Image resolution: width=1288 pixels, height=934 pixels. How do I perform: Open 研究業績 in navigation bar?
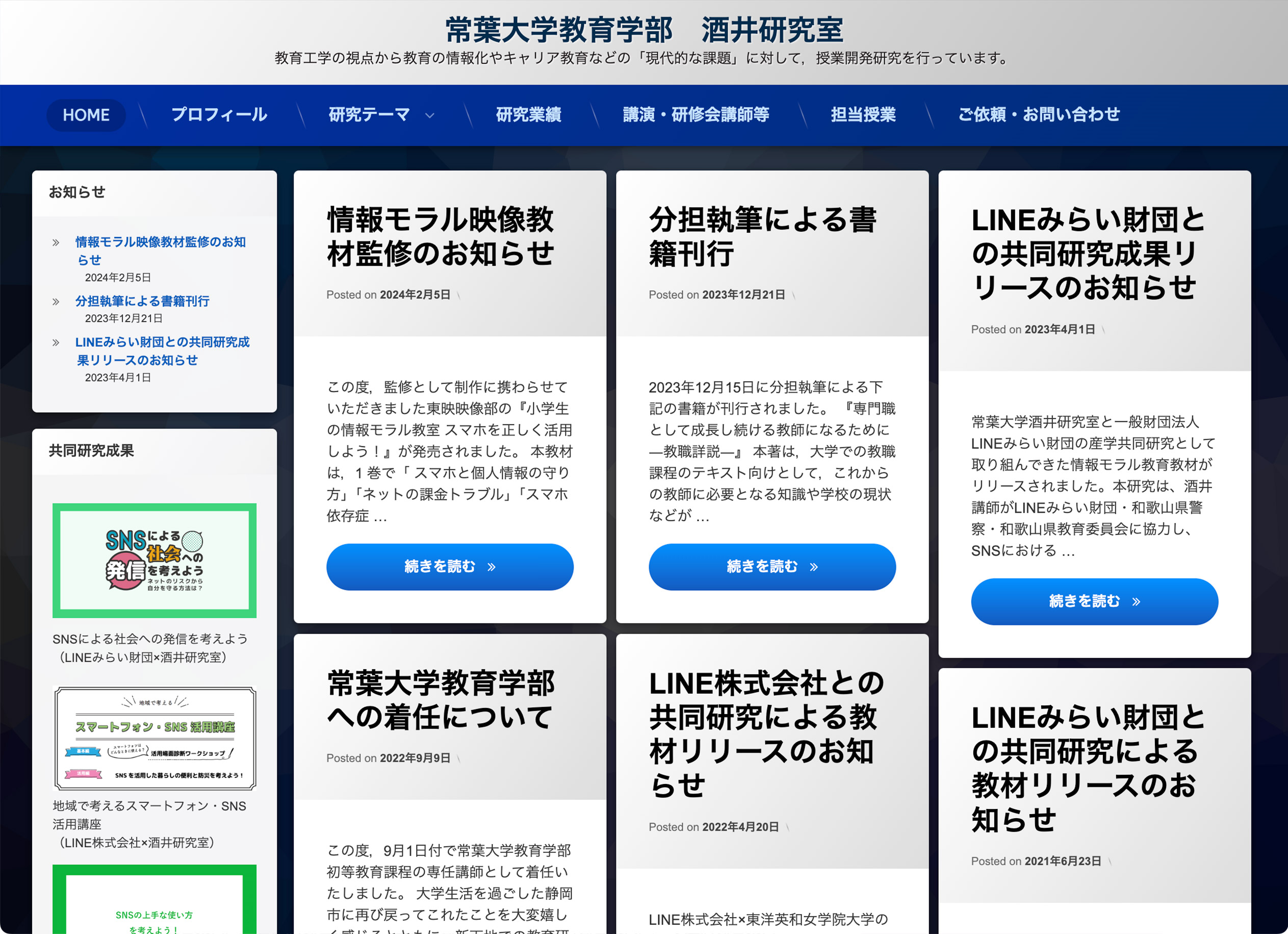528,115
